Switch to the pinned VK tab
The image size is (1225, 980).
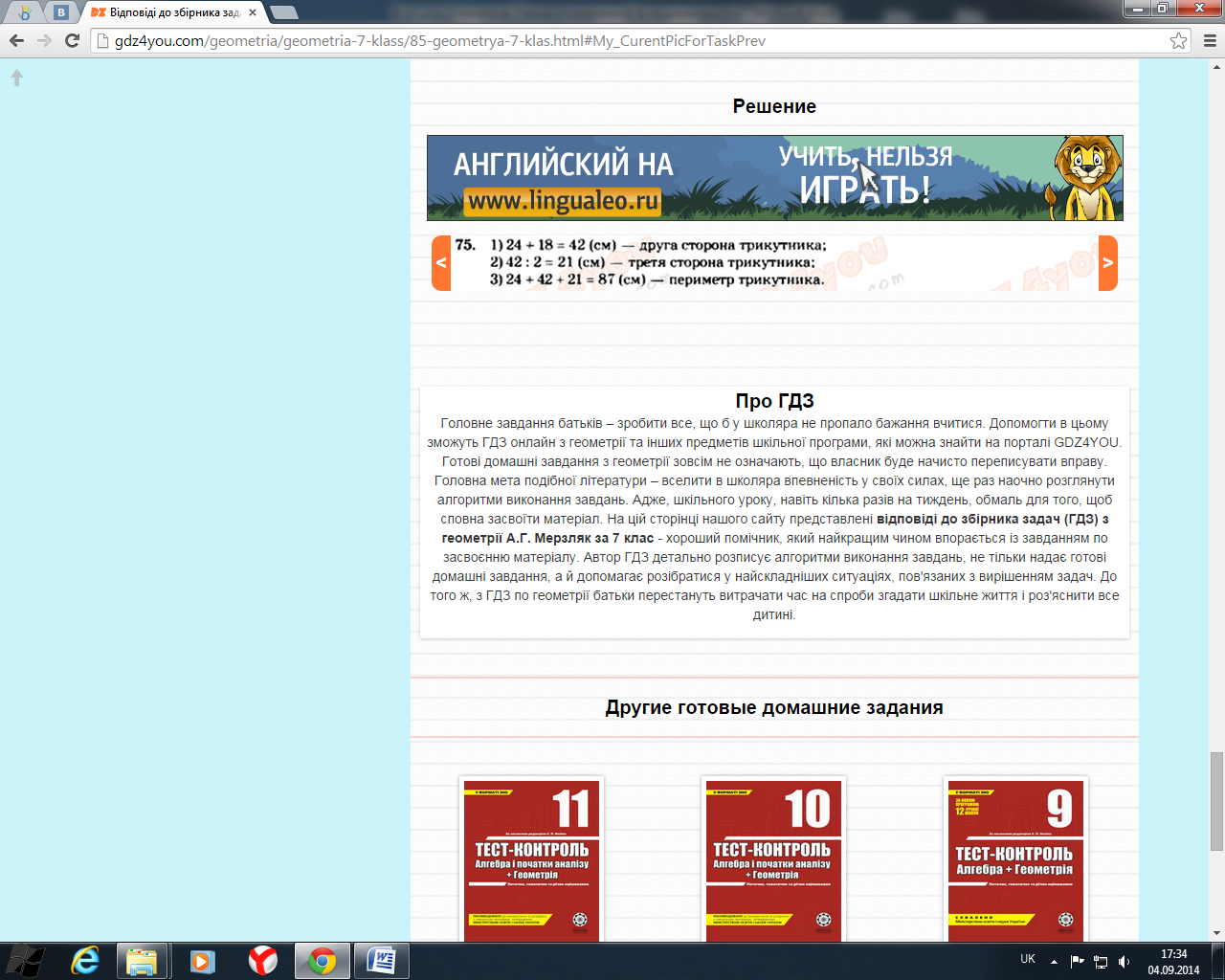coord(61,12)
